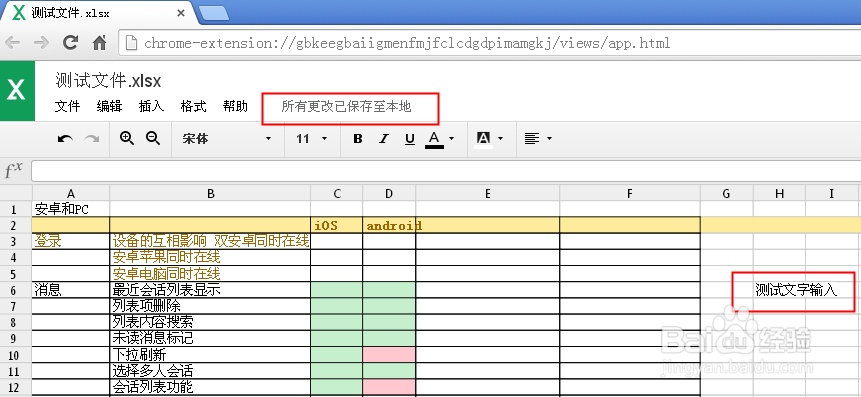The height and width of the screenshot is (397, 861).
Task: Click the undo arrow icon
Action: [x=65, y=139]
